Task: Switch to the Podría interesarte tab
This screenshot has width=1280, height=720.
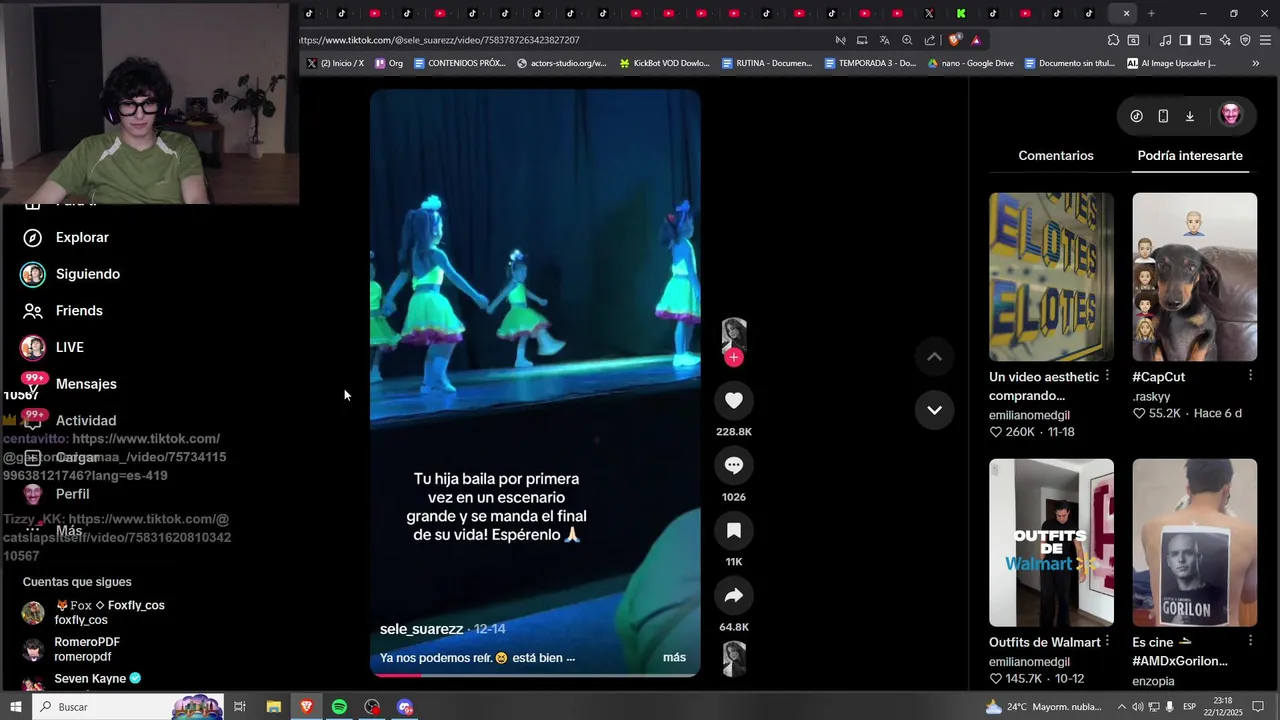Action: pos(1190,156)
